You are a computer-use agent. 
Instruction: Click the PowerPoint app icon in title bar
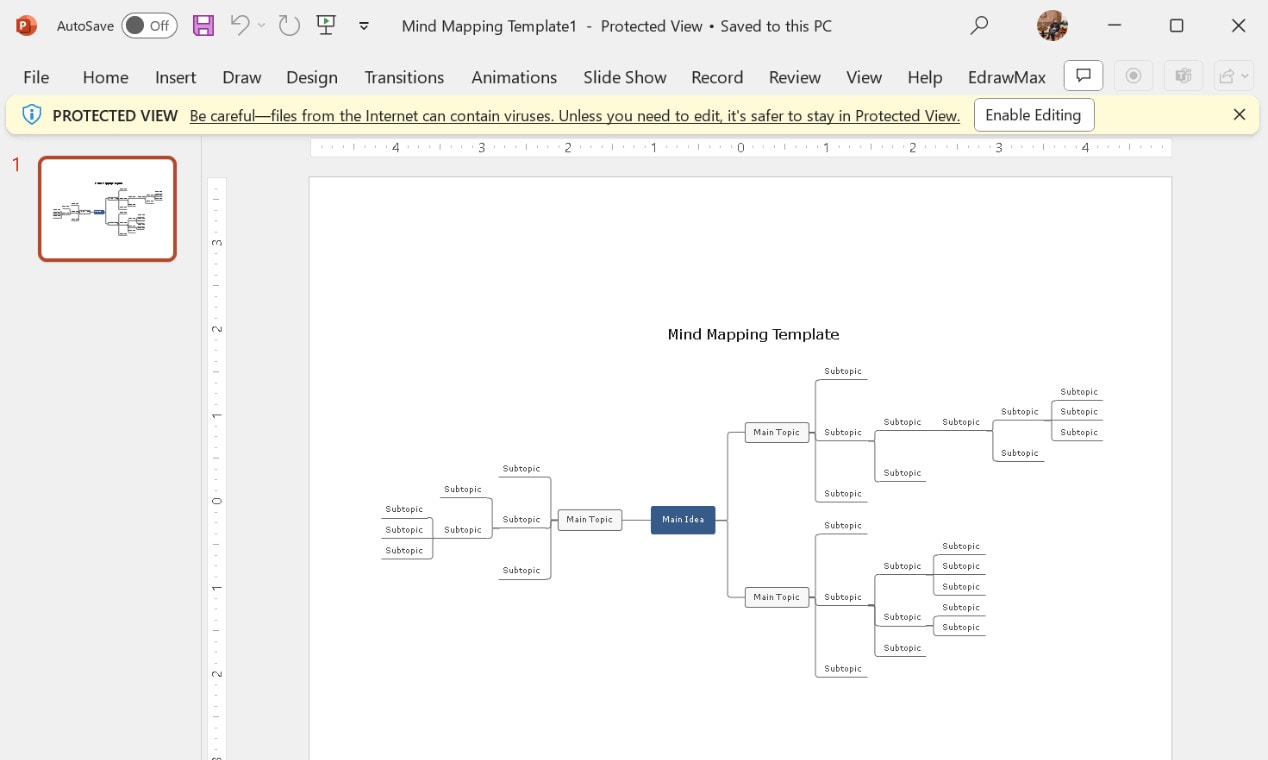(x=27, y=26)
